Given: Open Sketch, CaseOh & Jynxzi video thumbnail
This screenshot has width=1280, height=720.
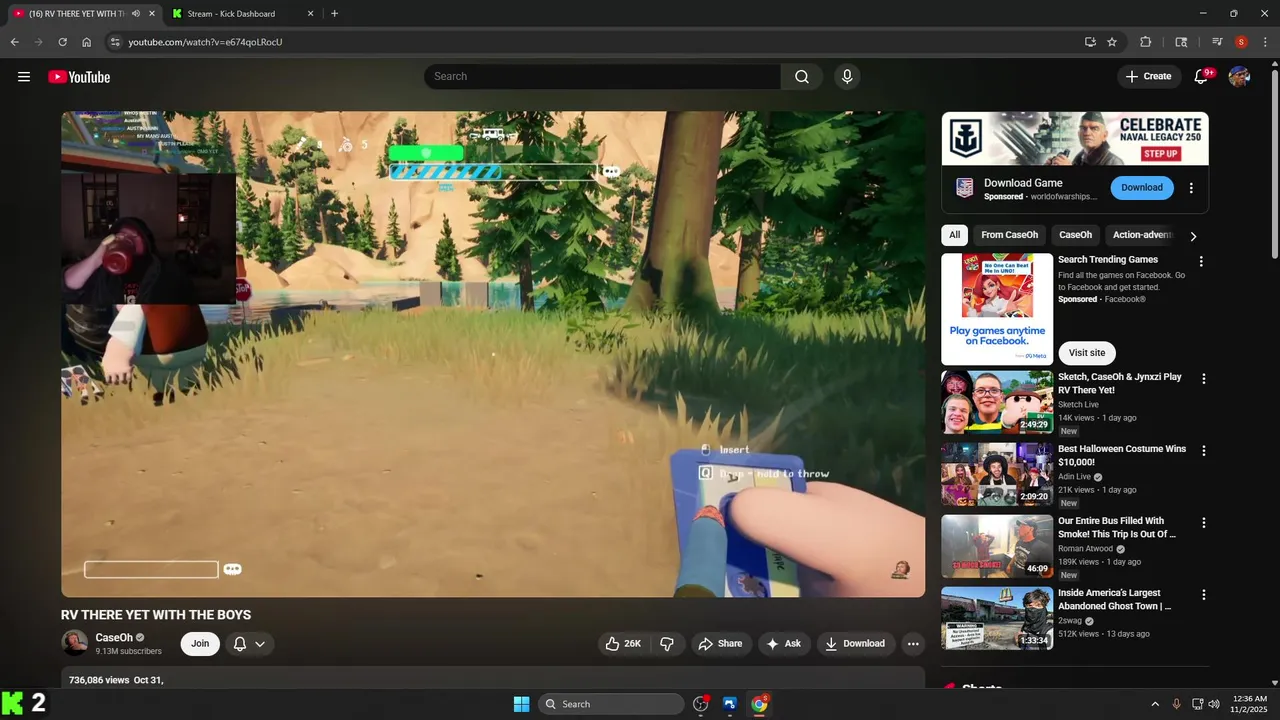Looking at the screenshot, I should coord(997,402).
